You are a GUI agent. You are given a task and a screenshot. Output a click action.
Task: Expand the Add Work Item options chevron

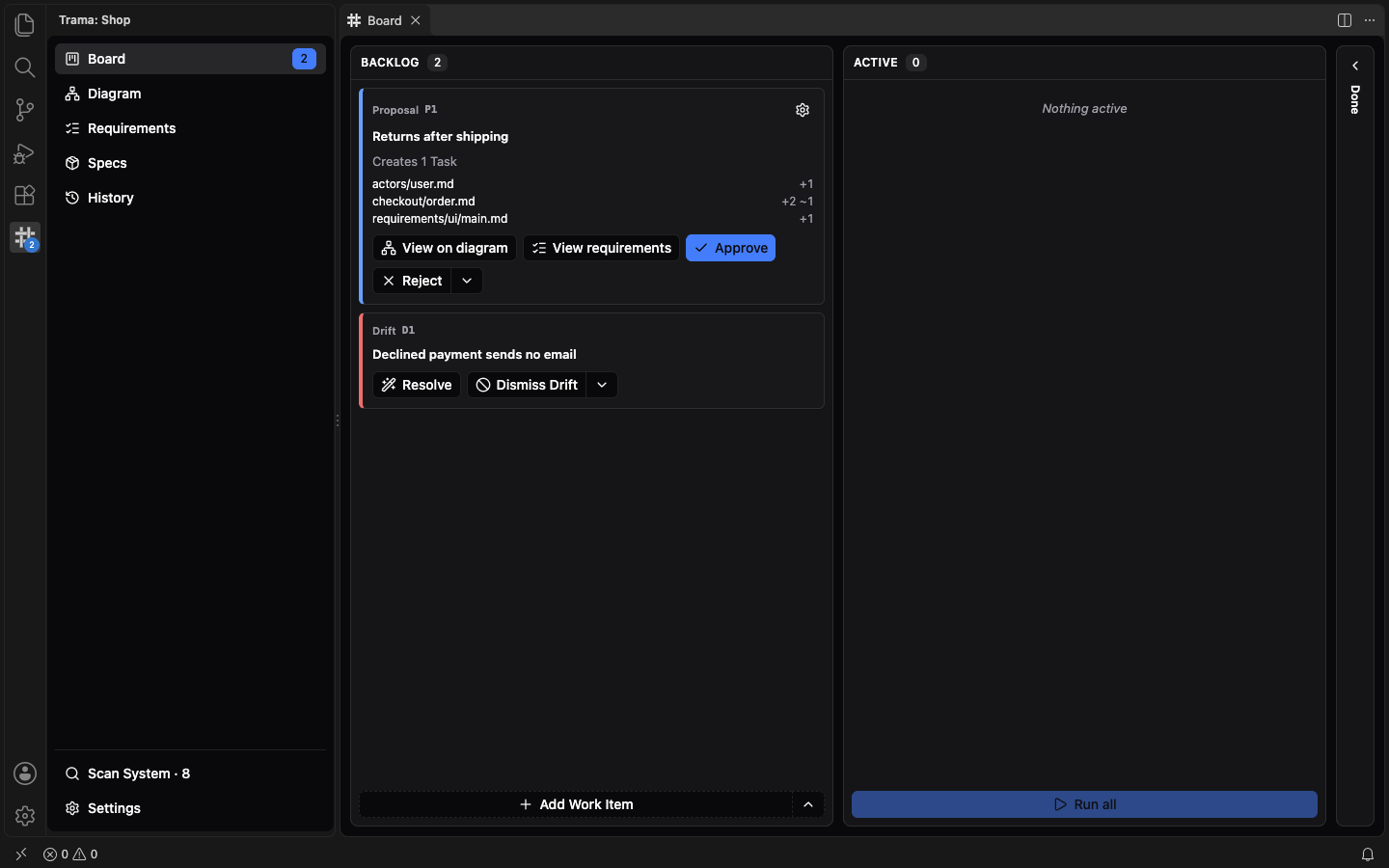[x=808, y=804]
